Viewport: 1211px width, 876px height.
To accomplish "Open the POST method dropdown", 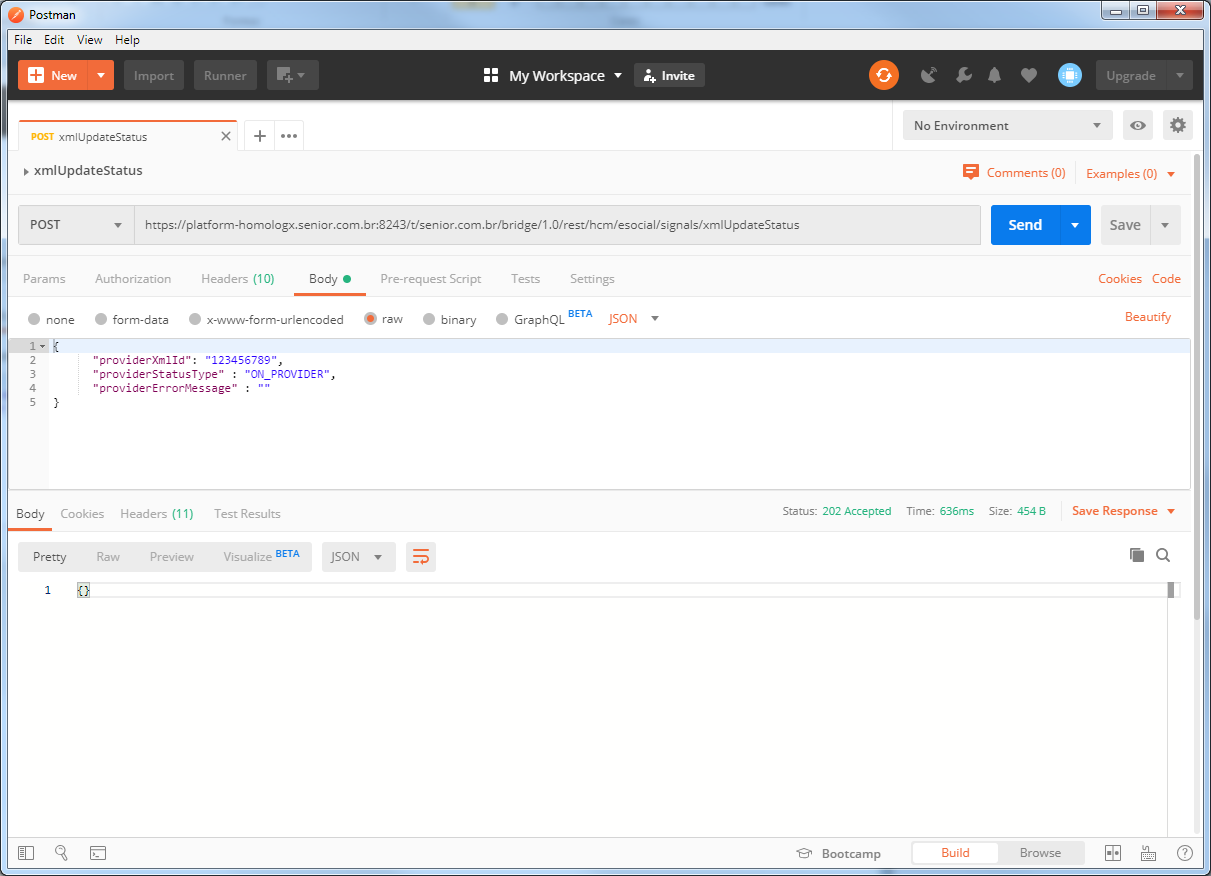I will coord(76,225).
